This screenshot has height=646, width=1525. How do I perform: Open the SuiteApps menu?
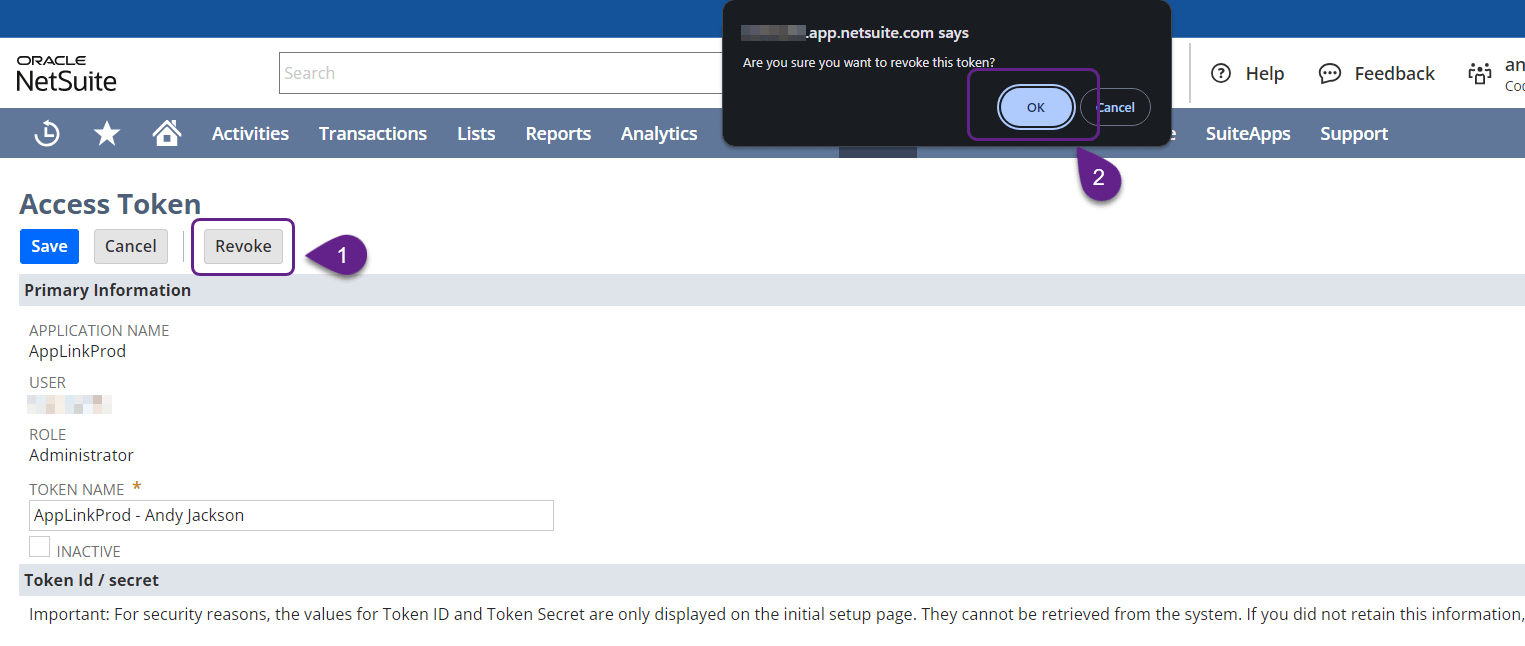point(1248,133)
